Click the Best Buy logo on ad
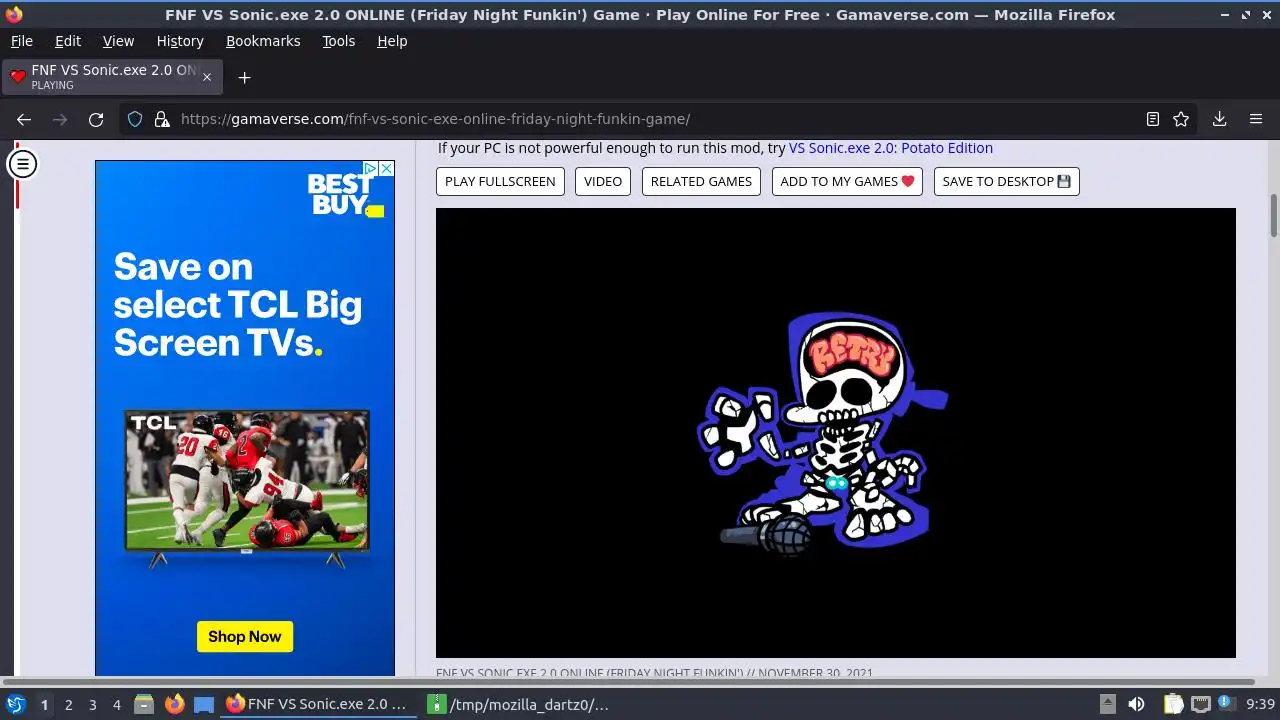Image resolution: width=1280 pixels, height=720 pixels. pos(345,195)
